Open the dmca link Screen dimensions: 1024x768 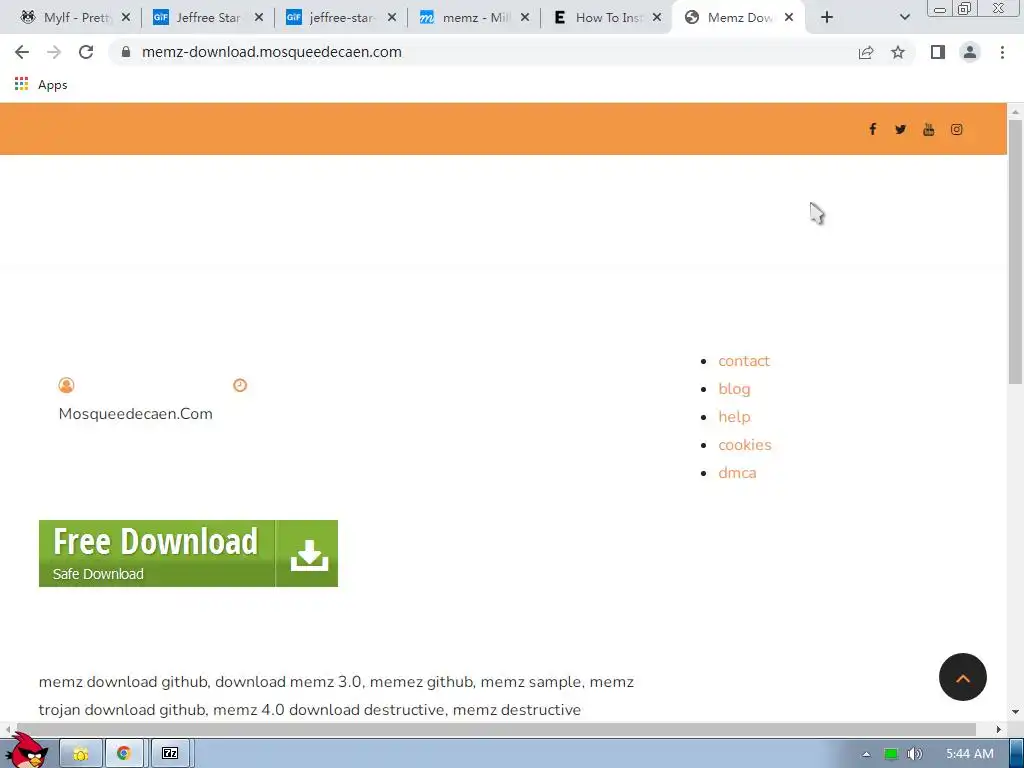pos(737,473)
